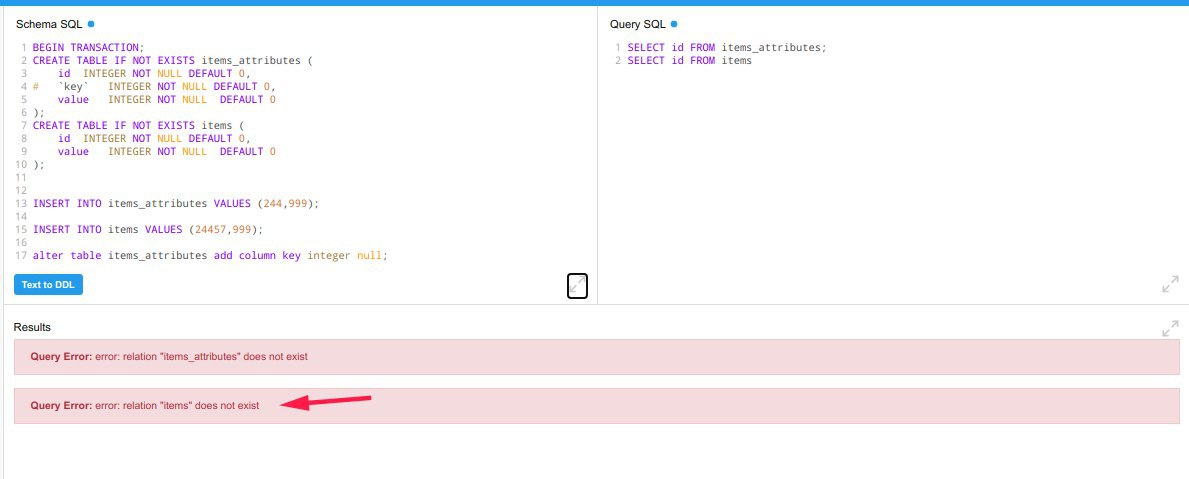Click the Schema SQL panel heading
This screenshot has height=479, width=1189.
[x=49, y=24]
